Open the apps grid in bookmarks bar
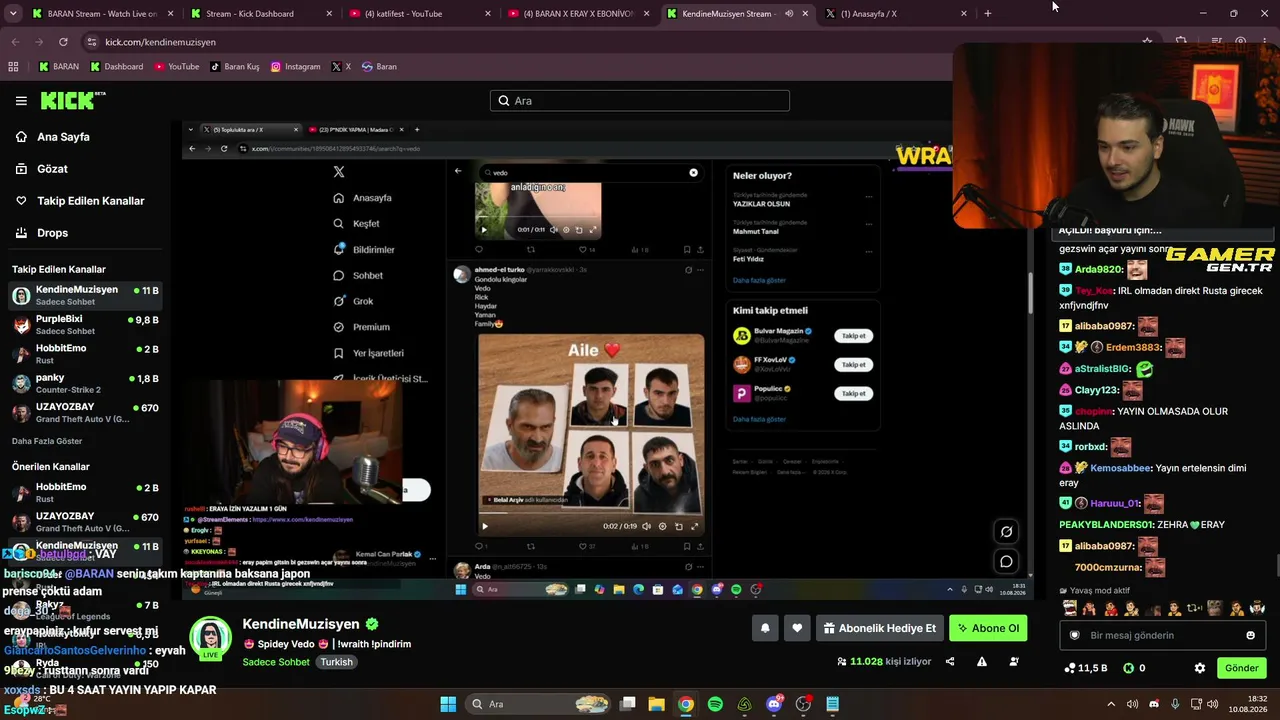1280x720 pixels. [x=13, y=67]
